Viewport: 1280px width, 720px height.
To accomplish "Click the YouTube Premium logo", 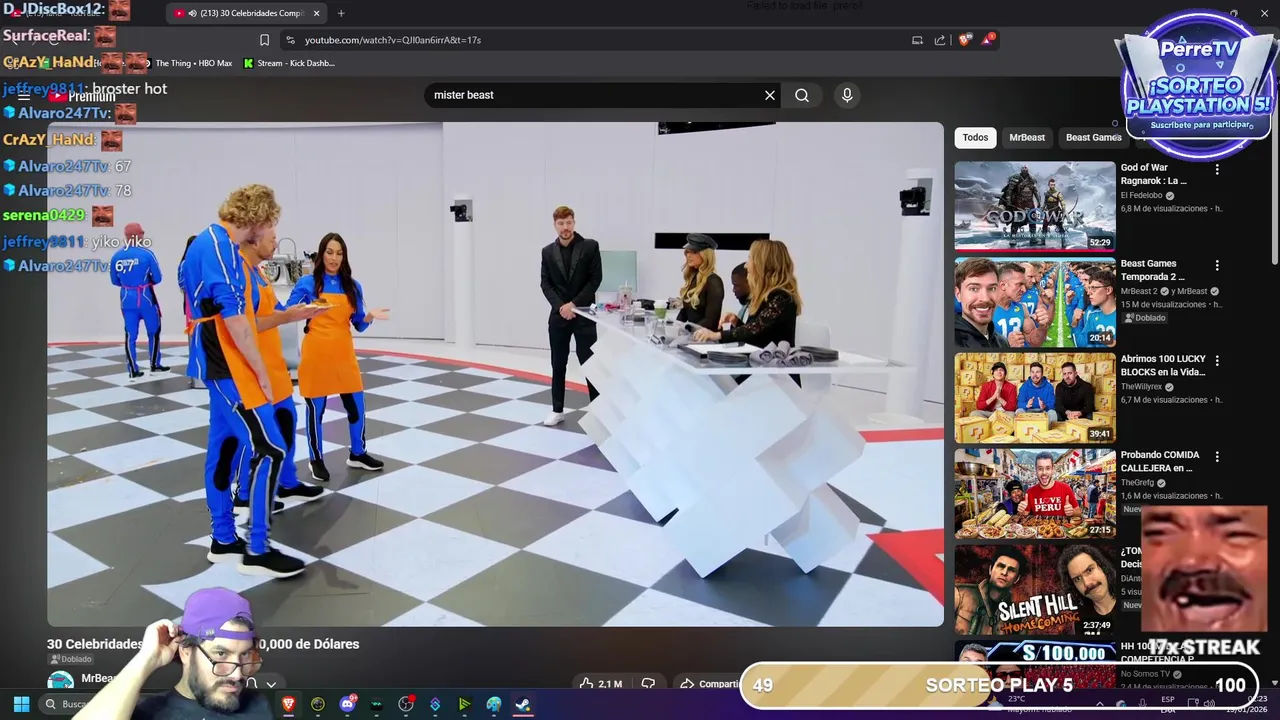I will (83, 97).
